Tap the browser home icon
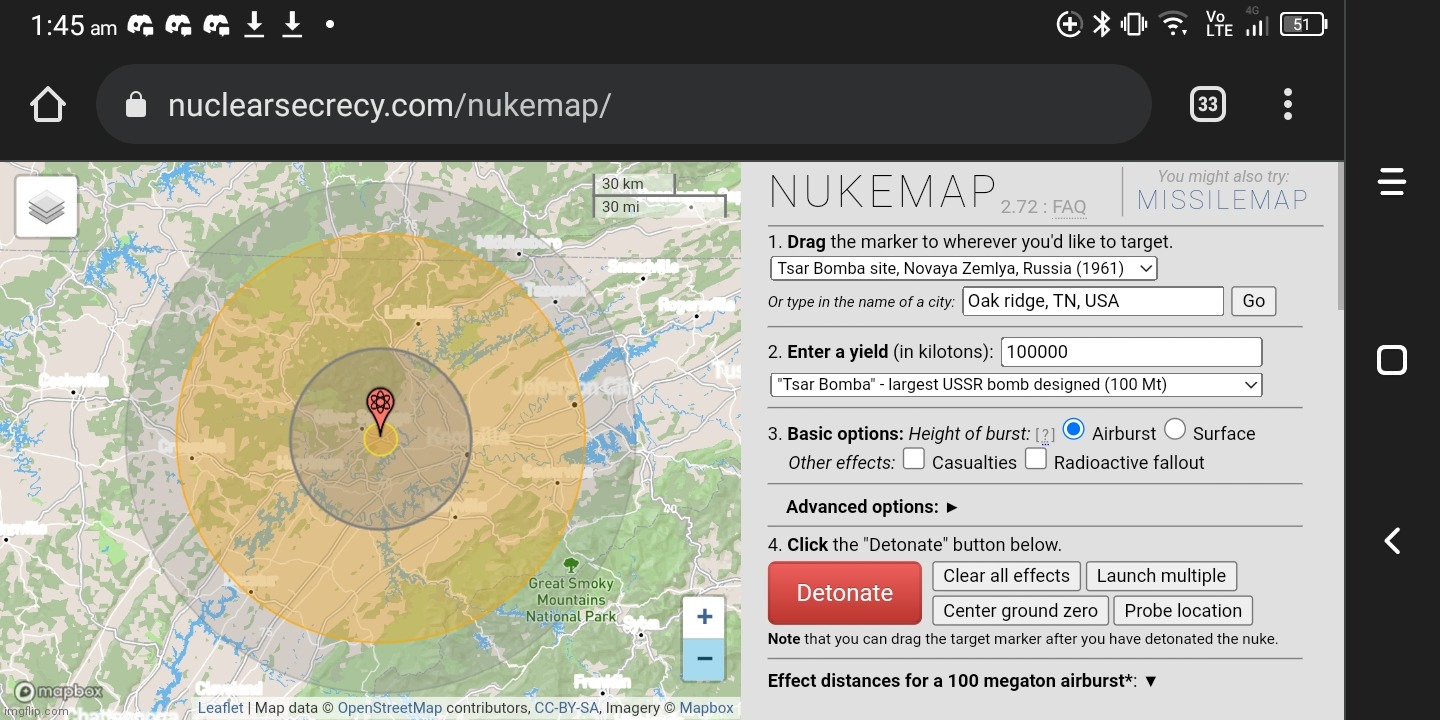This screenshot has height=720, width=1440. click(48, 105)
